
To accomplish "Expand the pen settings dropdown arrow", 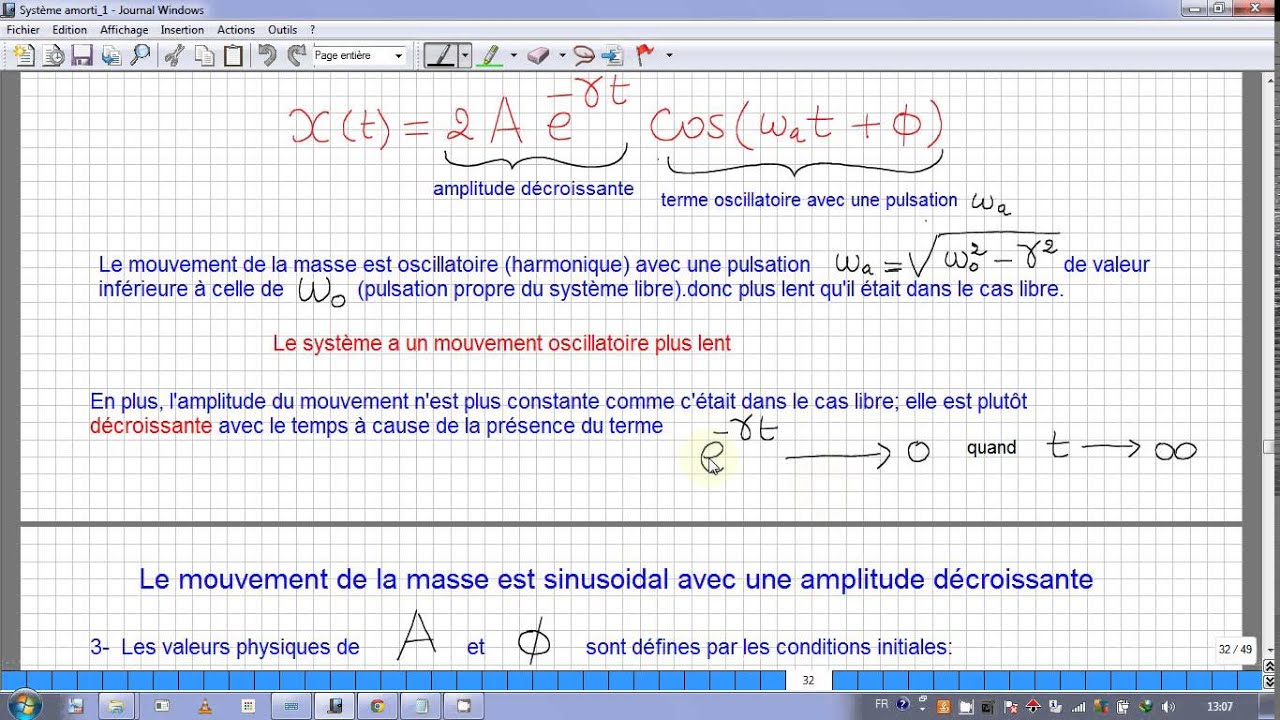I will (465, 56).
